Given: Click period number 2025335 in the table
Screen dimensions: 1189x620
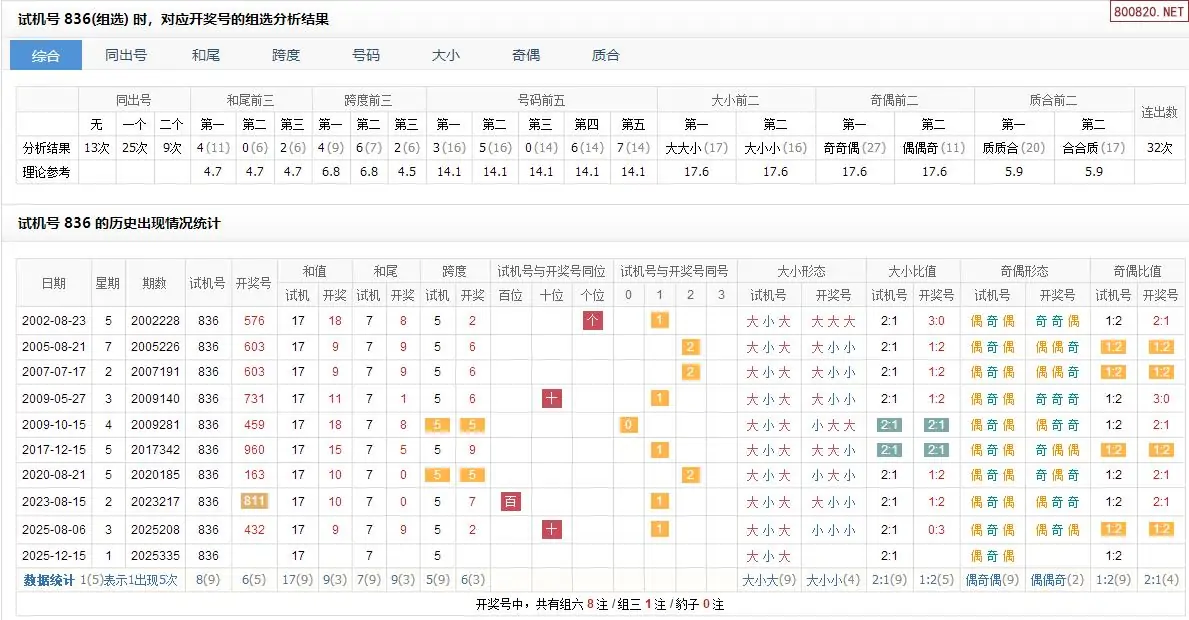Looking at the screenshot, I should click(154, 555).
